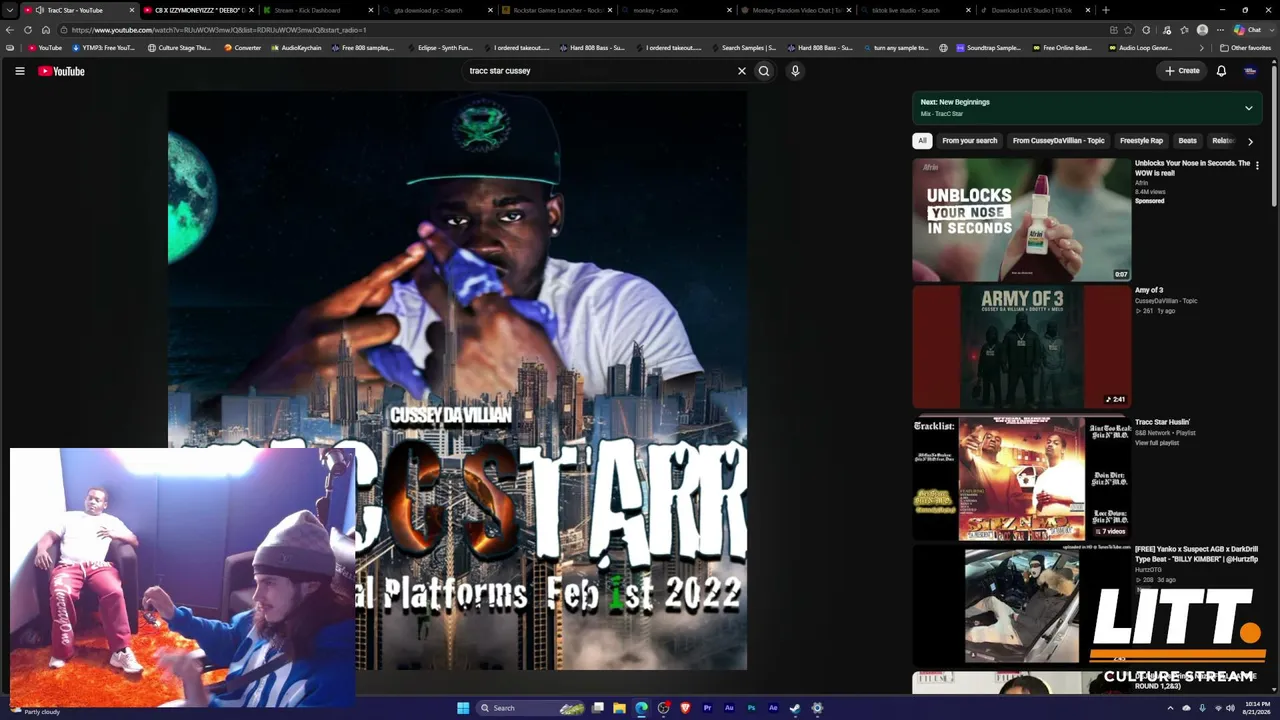Open the Free Online Beat bookmark
1280x720 pixels.
[x=1062, y=48]
